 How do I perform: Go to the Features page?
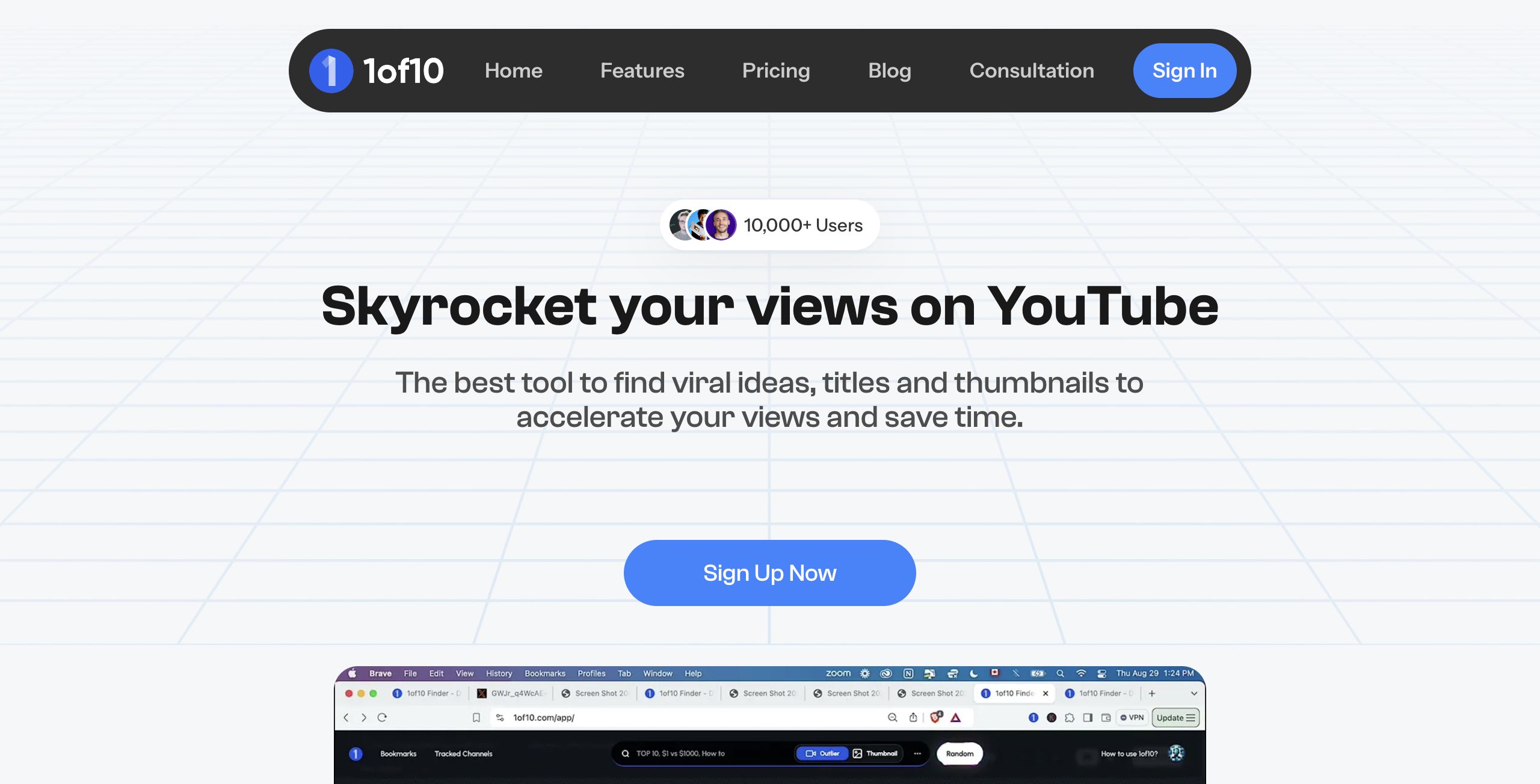tap(642, 70)
